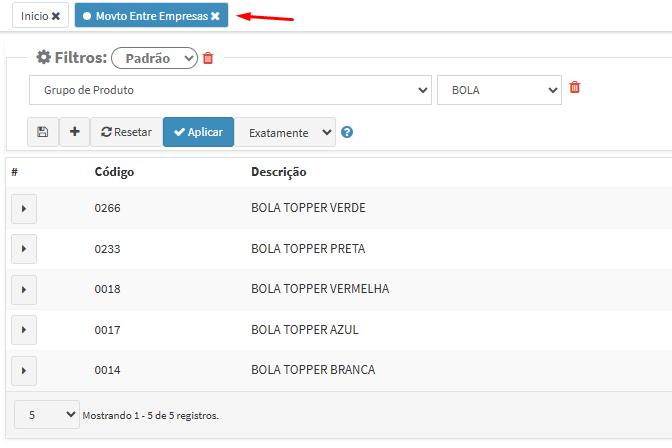
Task: Close the Movto Entre Empresas tab
Action: pyautogui.click(x=215, y=16)
